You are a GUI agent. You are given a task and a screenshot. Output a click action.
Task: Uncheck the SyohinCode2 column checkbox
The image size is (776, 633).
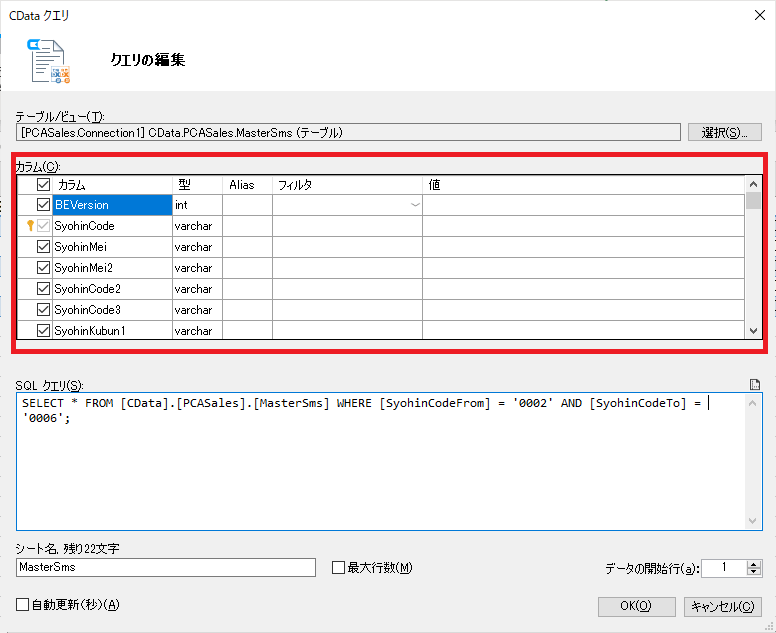[x=43, y=289]
